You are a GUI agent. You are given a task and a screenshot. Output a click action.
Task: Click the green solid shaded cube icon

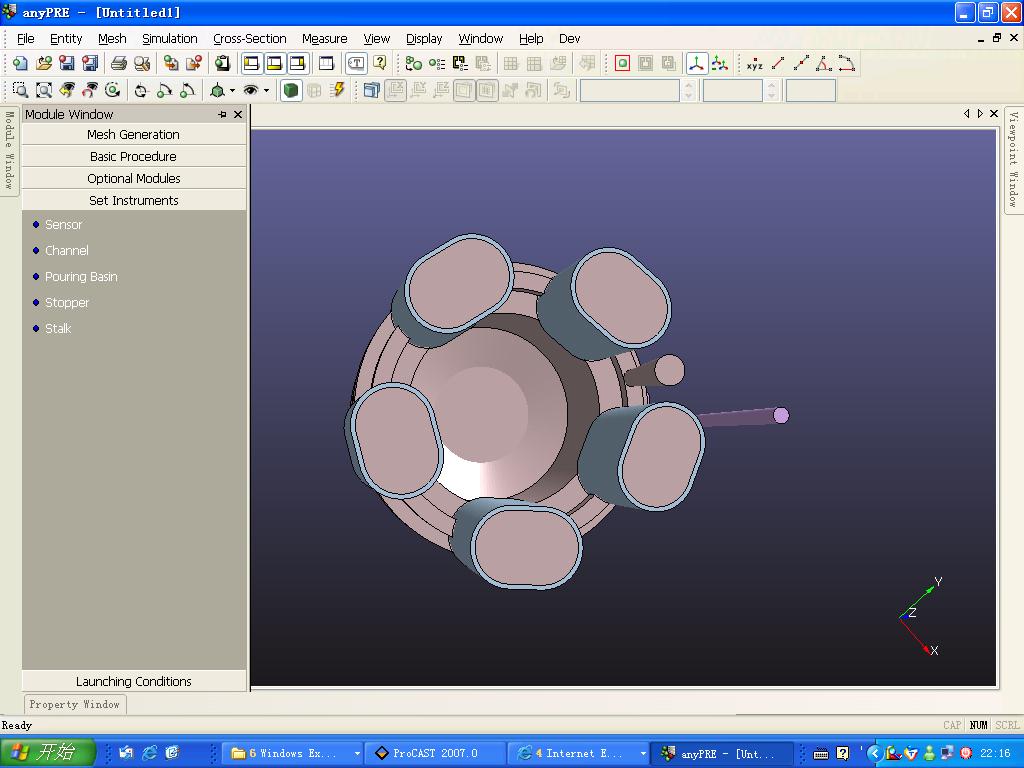click(291, 90)
